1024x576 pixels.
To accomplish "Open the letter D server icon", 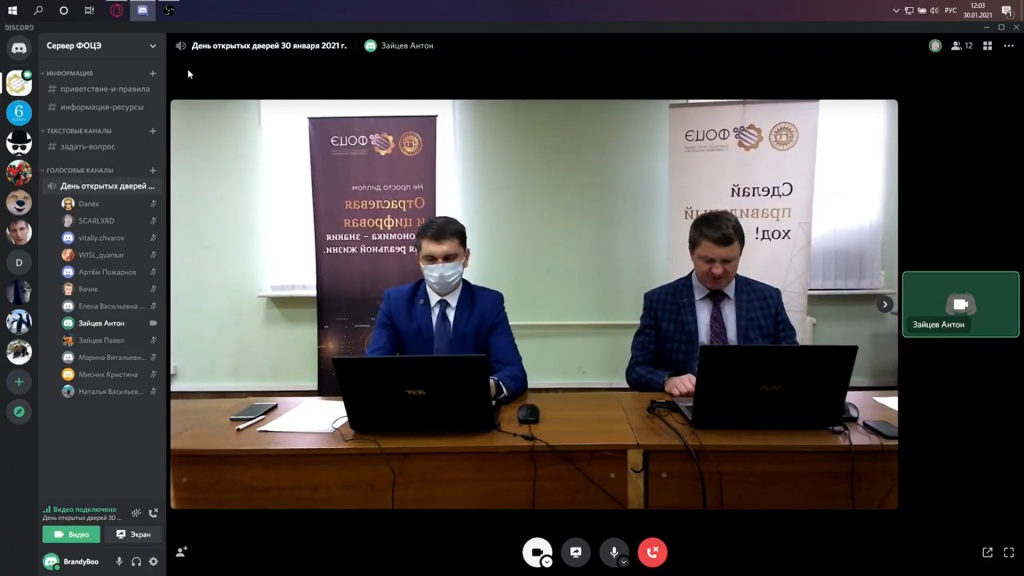I will (19, 263).
